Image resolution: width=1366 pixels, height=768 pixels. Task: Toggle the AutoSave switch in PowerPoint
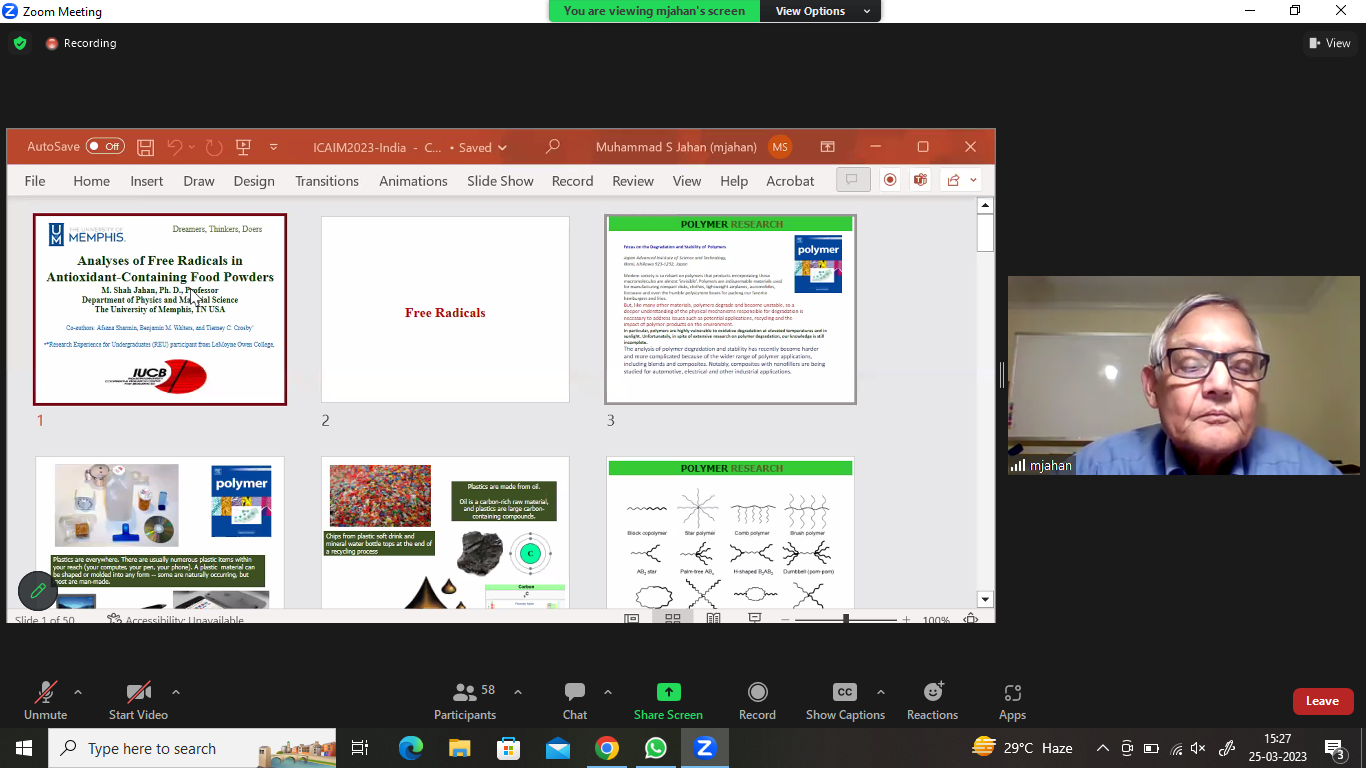point(105,147)
